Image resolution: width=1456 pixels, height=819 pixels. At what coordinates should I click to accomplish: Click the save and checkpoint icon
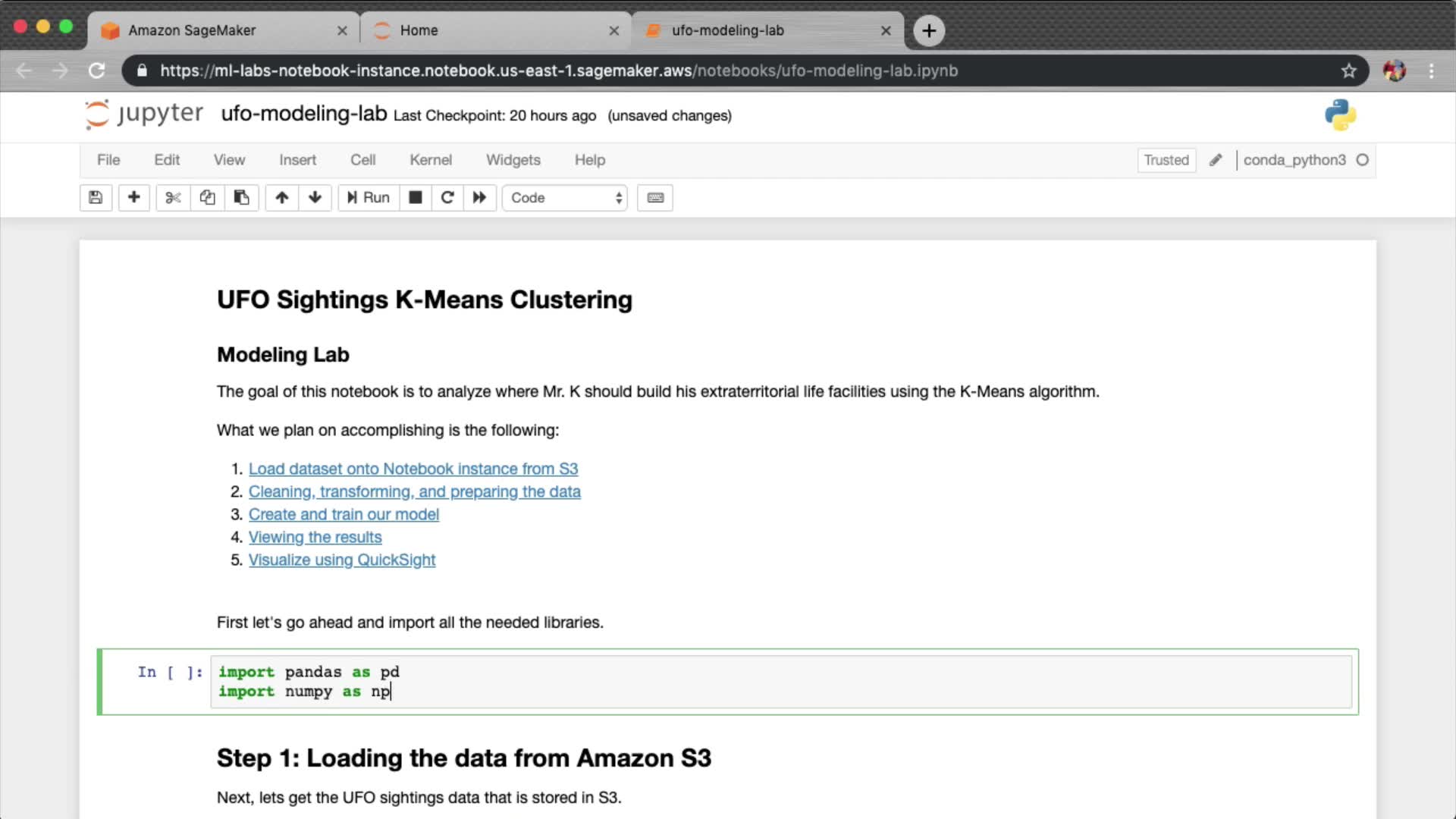click(x=96, y=198)
